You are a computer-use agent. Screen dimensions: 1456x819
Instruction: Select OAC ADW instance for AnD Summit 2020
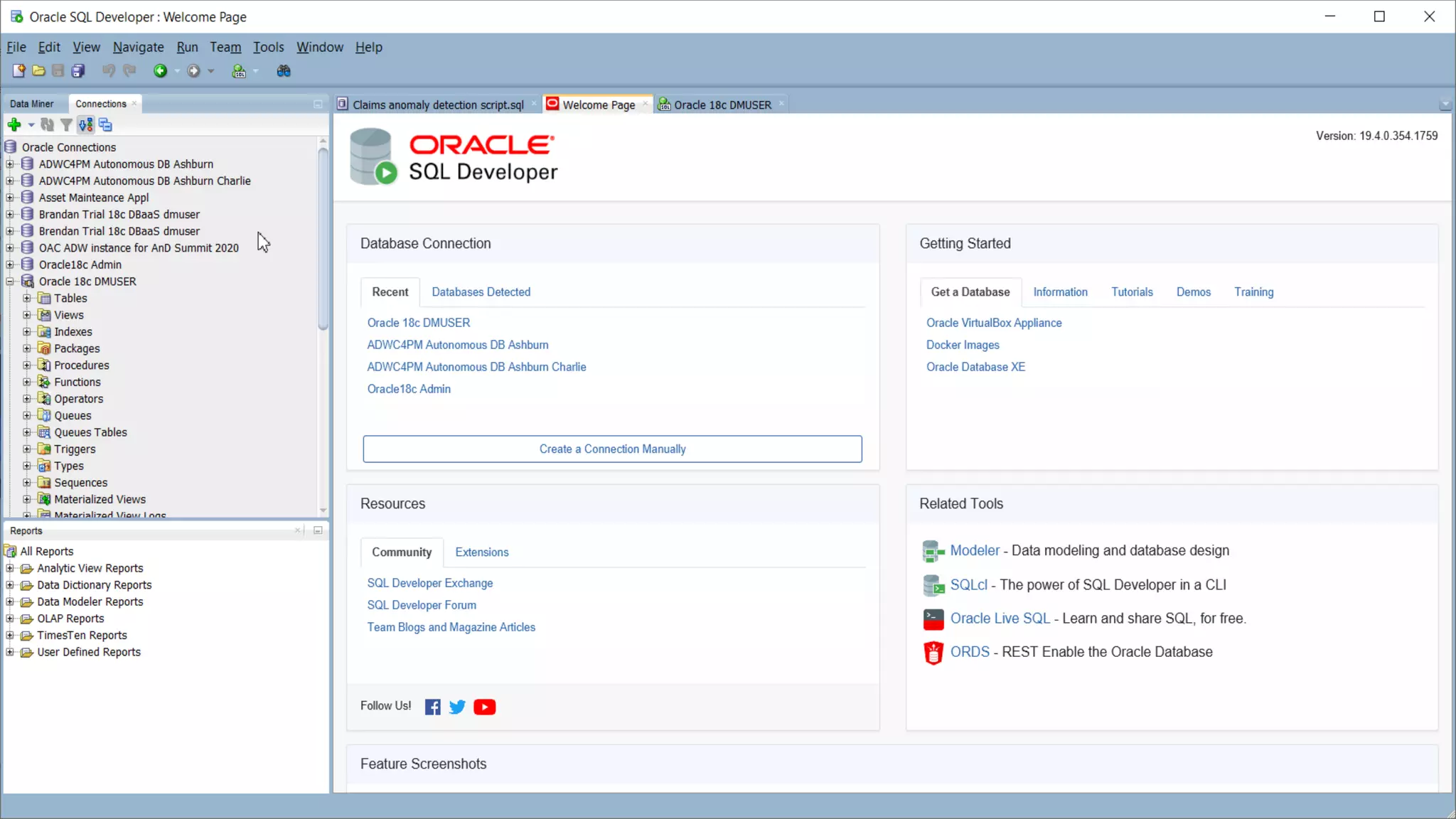click(x=139, y=248)
